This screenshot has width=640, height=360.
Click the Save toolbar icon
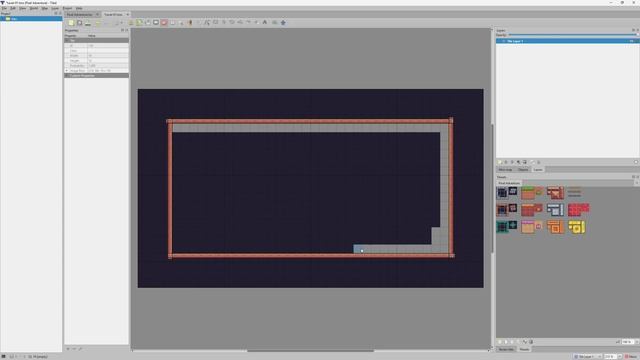click(x=88, y=23)
